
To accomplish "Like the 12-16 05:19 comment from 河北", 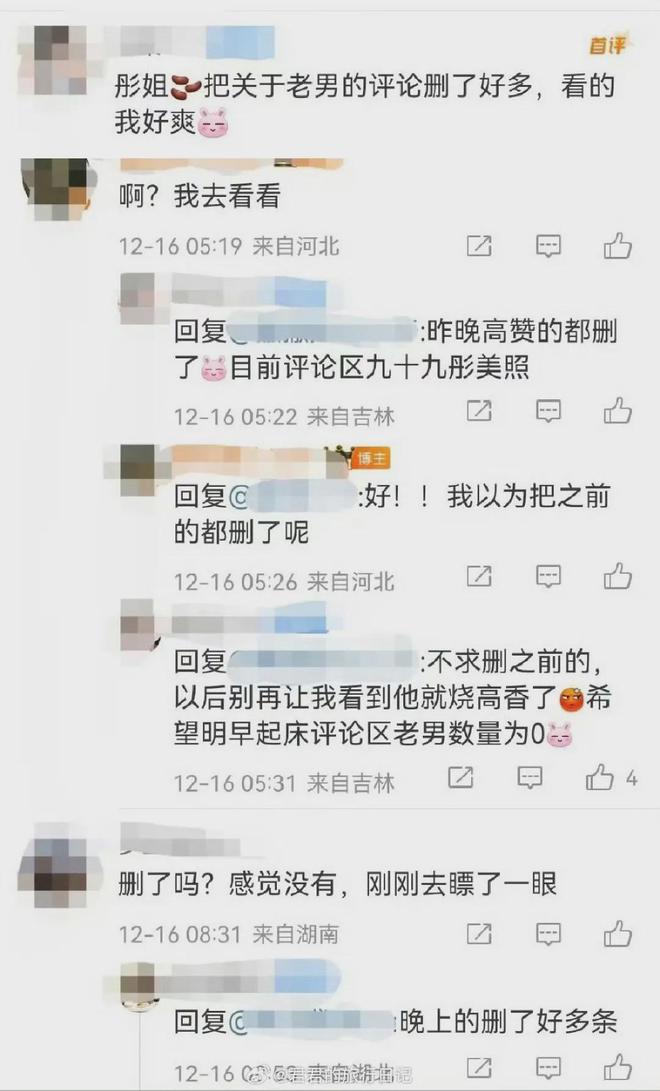I will [x=618, y=246].
